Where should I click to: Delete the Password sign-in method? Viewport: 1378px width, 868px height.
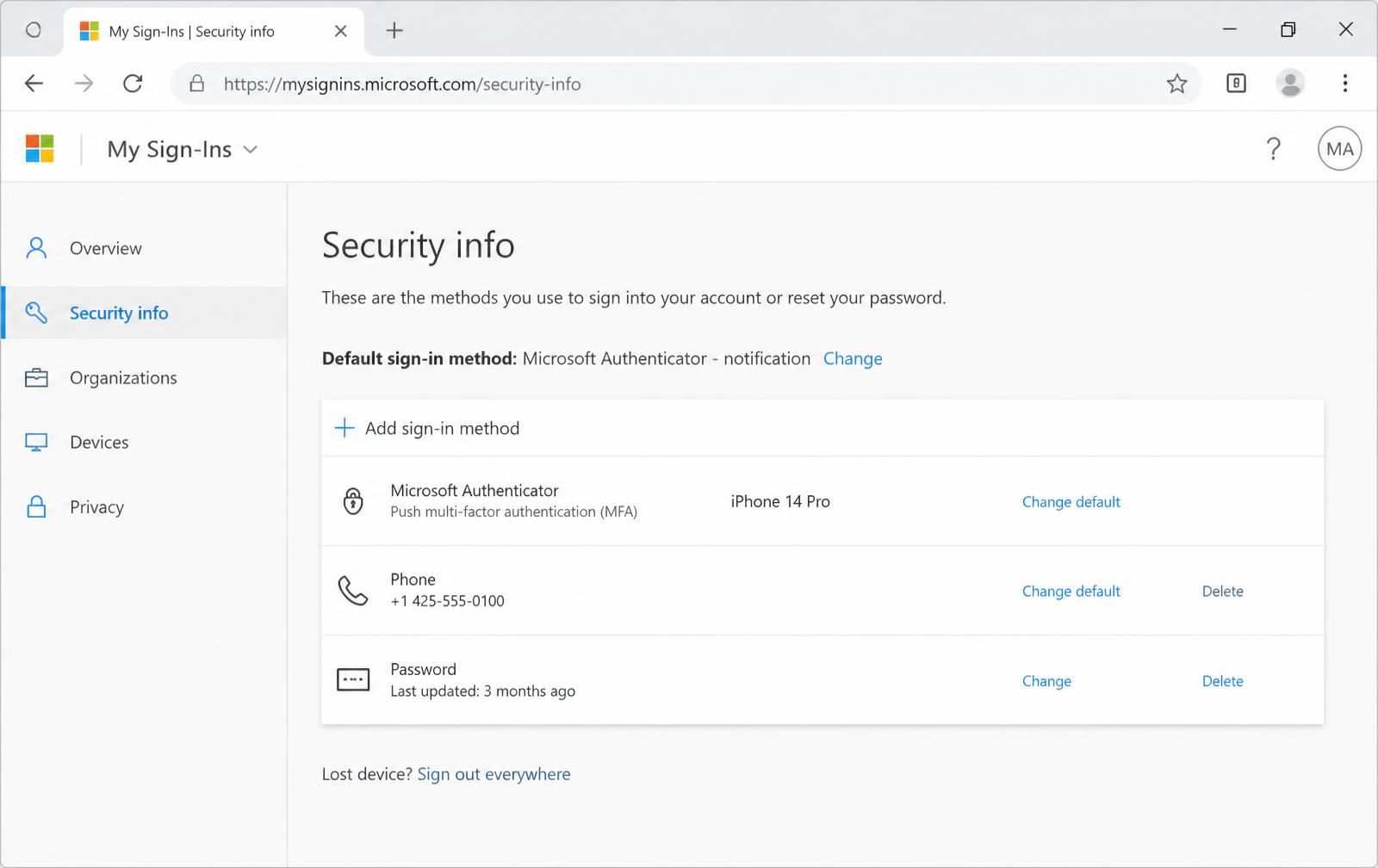pyautogui.click(x=1222, y=681)
